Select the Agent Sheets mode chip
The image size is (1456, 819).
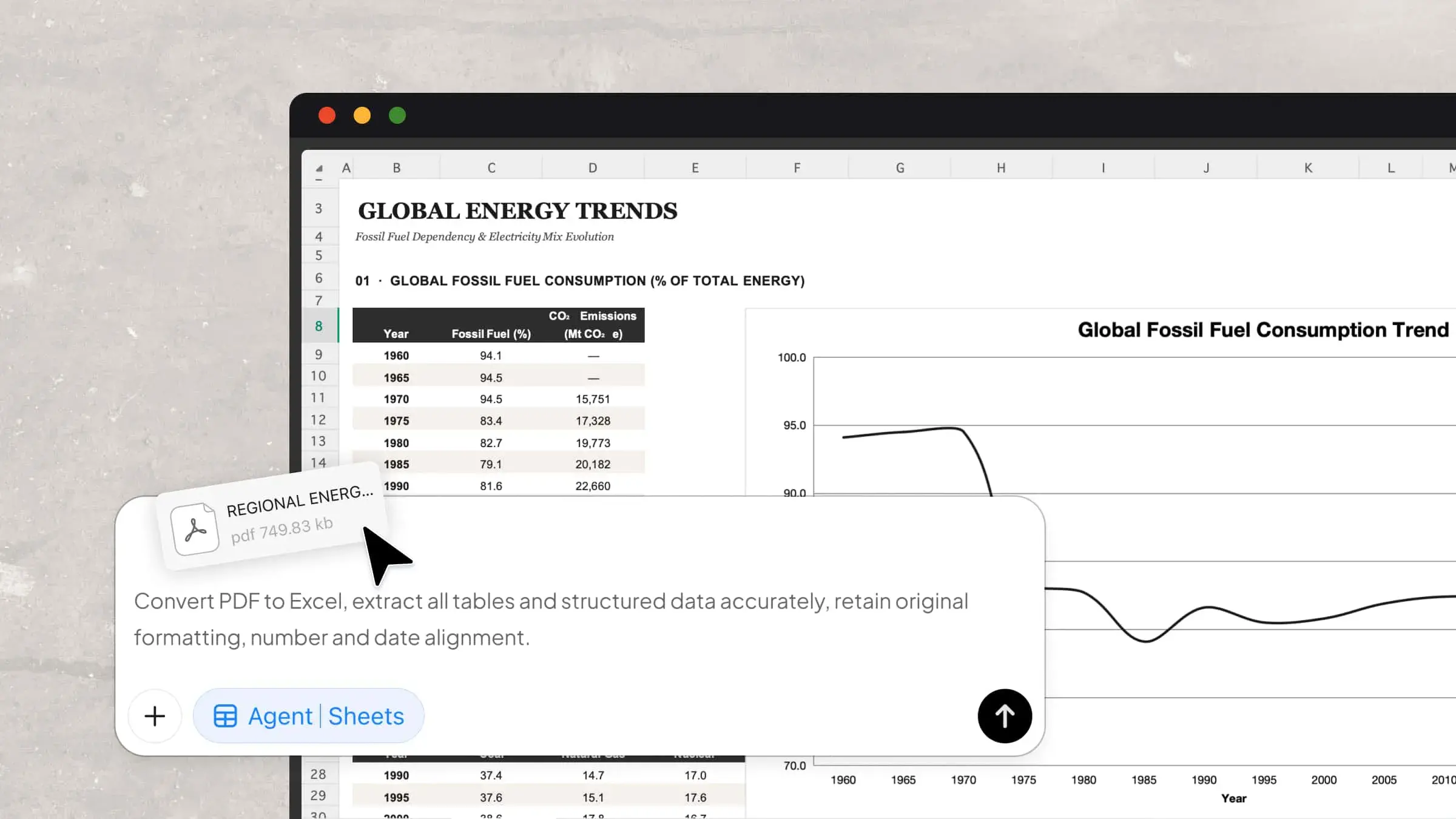pos(308,716)
